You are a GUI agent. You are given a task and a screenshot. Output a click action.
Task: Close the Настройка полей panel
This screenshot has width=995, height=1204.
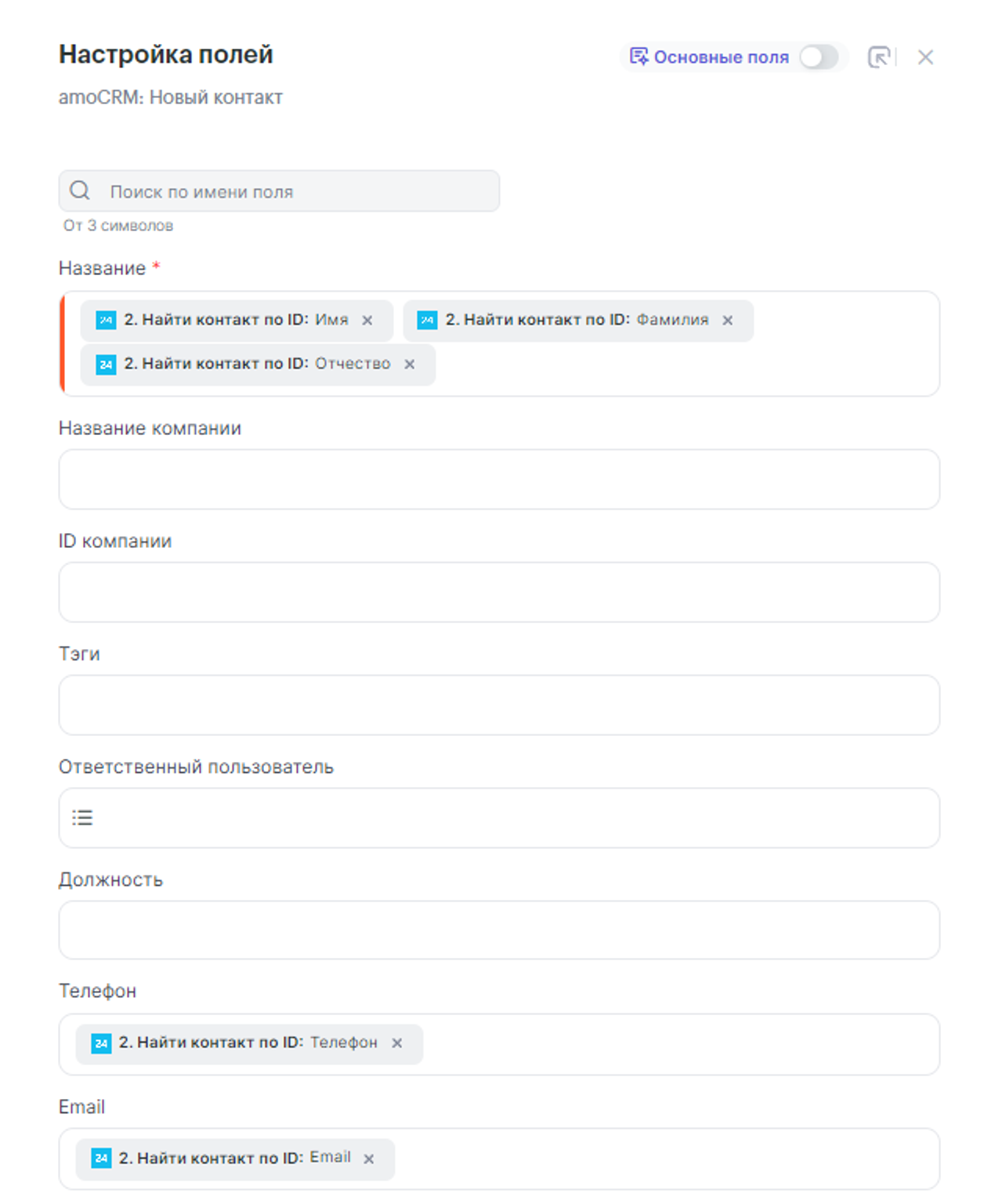[925, 57]
